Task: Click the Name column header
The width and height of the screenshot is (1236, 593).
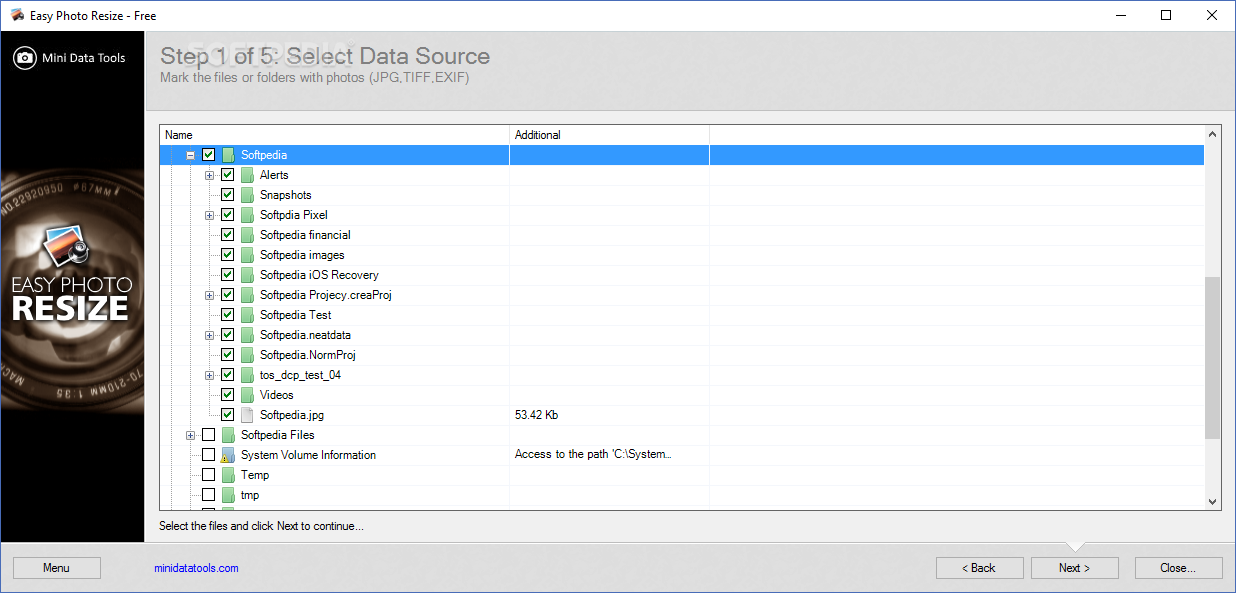Action: (x=334, y=135)
